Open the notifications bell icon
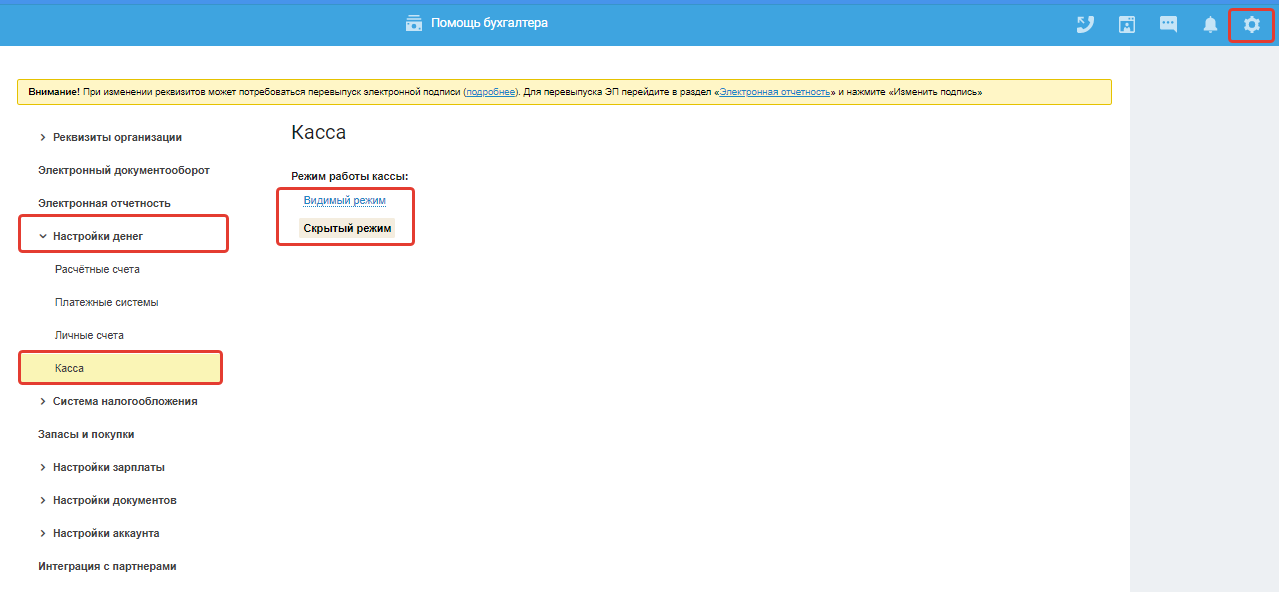 tap(1210, 24)
